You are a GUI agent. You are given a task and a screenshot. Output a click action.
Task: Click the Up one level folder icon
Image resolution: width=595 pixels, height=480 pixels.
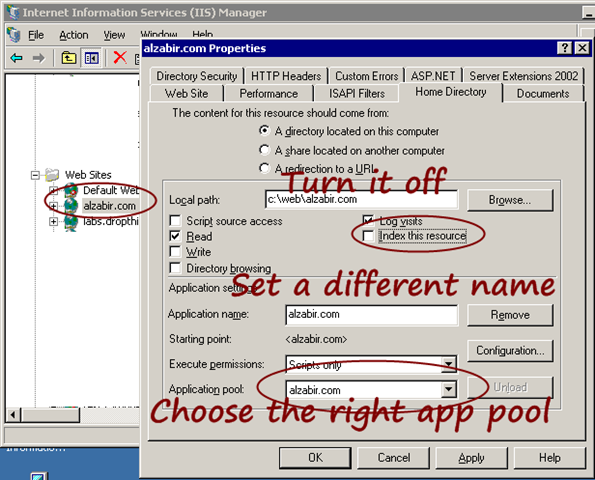coord(69,58)
